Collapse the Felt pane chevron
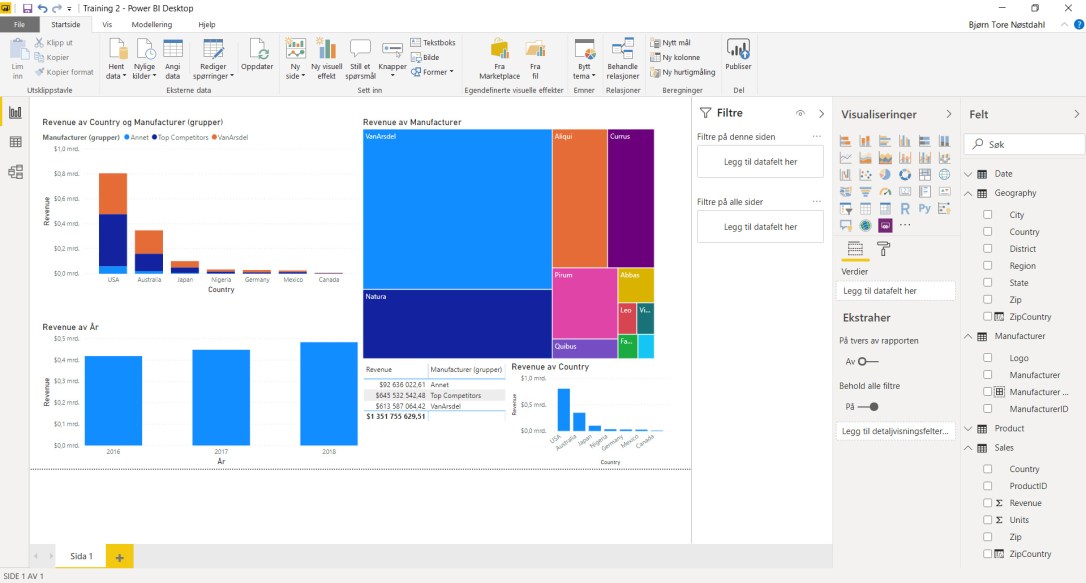Screen dimensions: 1086x583 [1076, 114]
